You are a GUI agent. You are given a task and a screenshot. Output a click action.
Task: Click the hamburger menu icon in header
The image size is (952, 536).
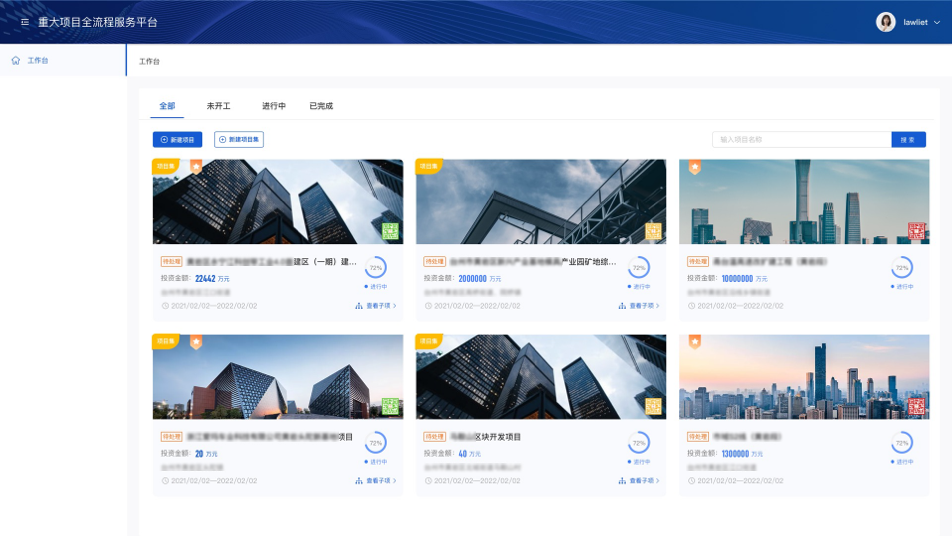coord(25,22)
